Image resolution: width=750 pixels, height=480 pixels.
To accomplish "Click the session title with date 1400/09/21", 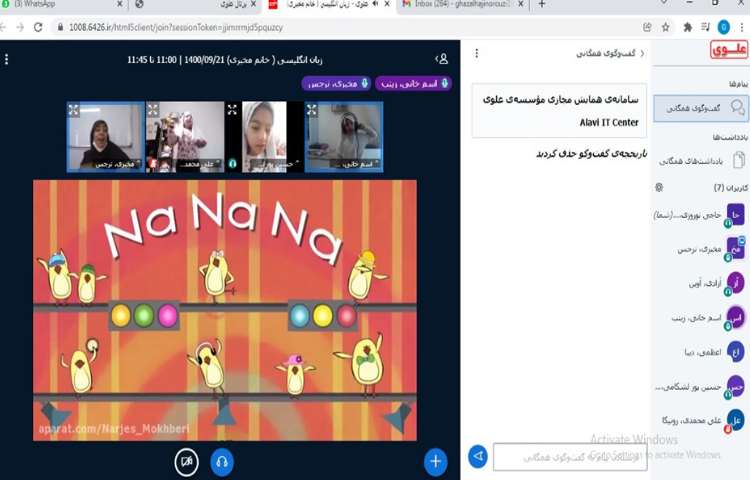I will coord(224,60).
